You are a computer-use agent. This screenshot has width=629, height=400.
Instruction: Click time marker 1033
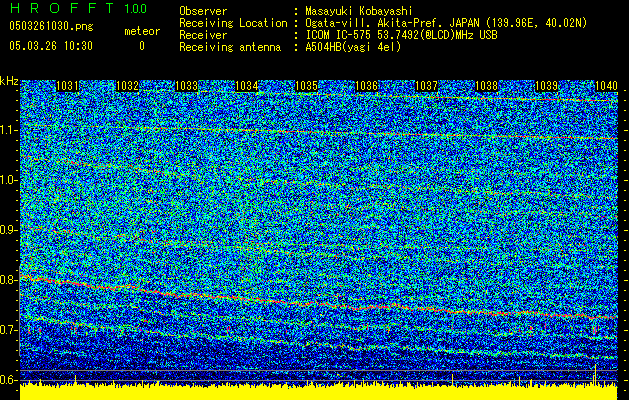point(187,86)
